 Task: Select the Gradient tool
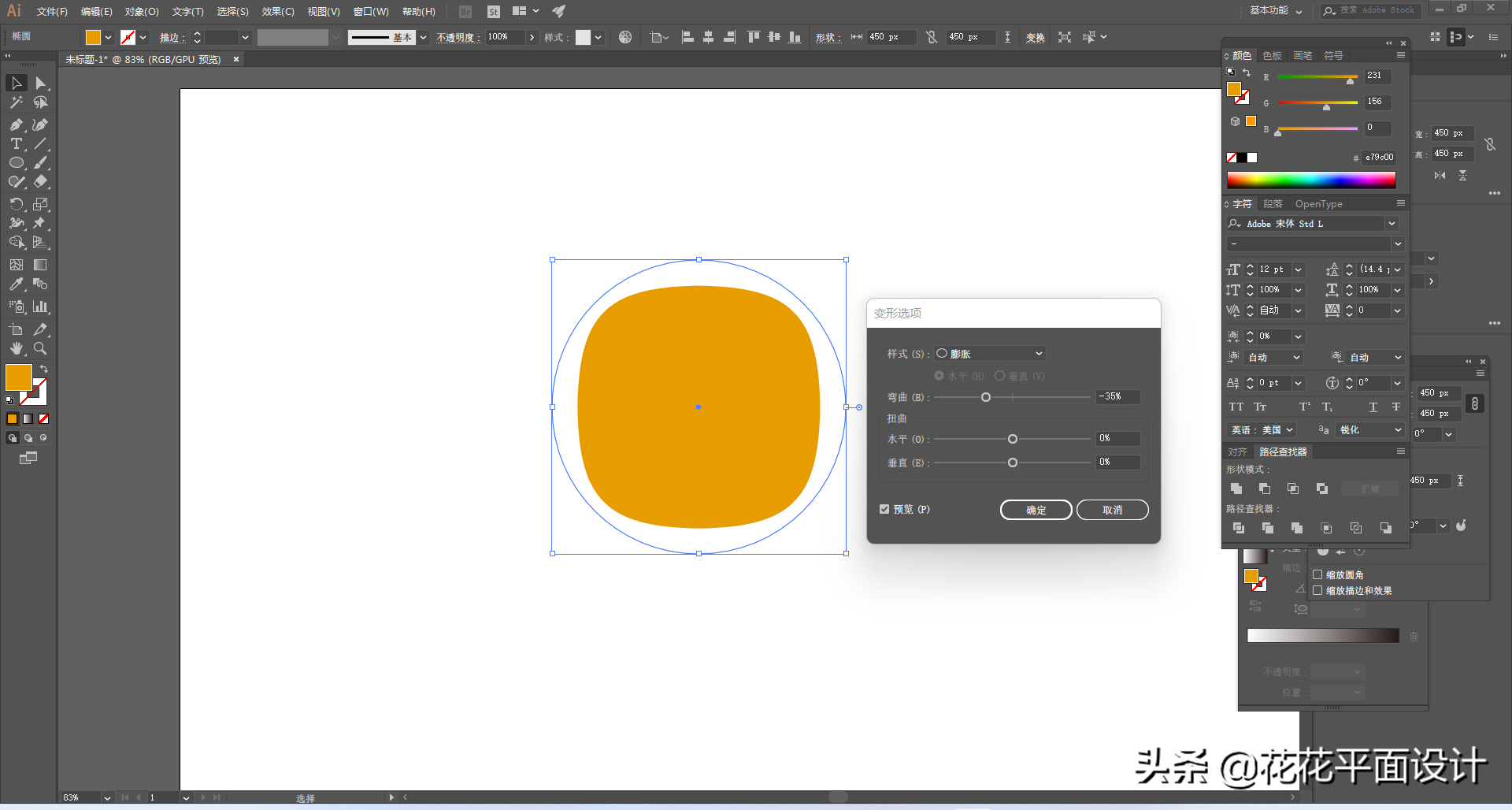pos(41,265)
